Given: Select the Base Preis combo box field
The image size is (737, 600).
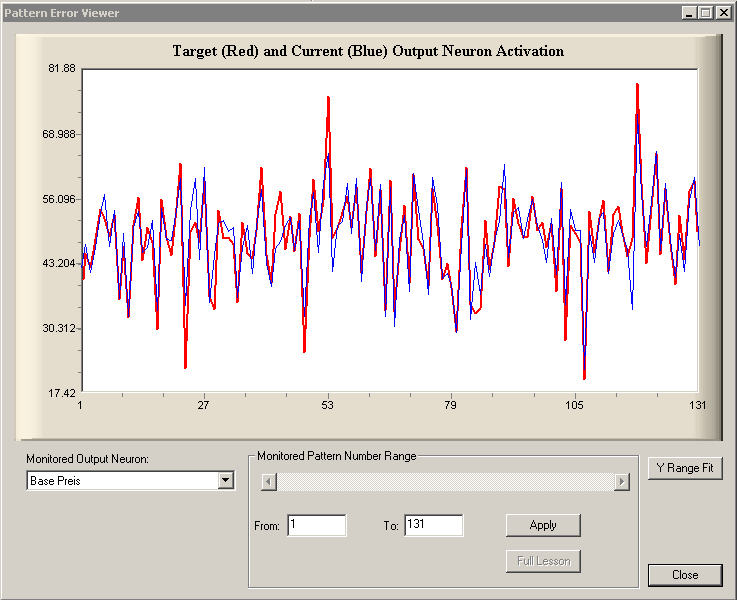Looking at the screenshot, I should [x=121, y=481].
